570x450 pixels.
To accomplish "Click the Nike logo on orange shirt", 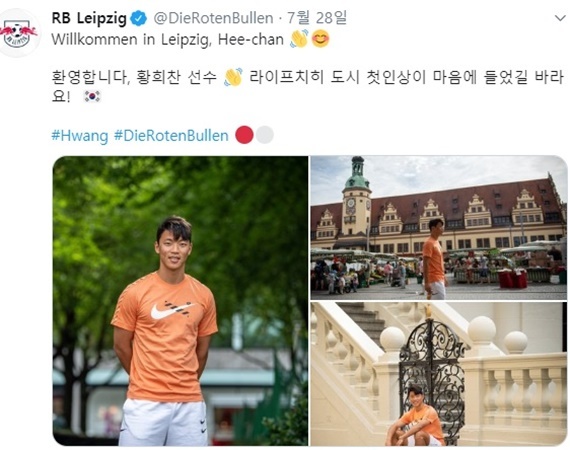I will [173, 310].
